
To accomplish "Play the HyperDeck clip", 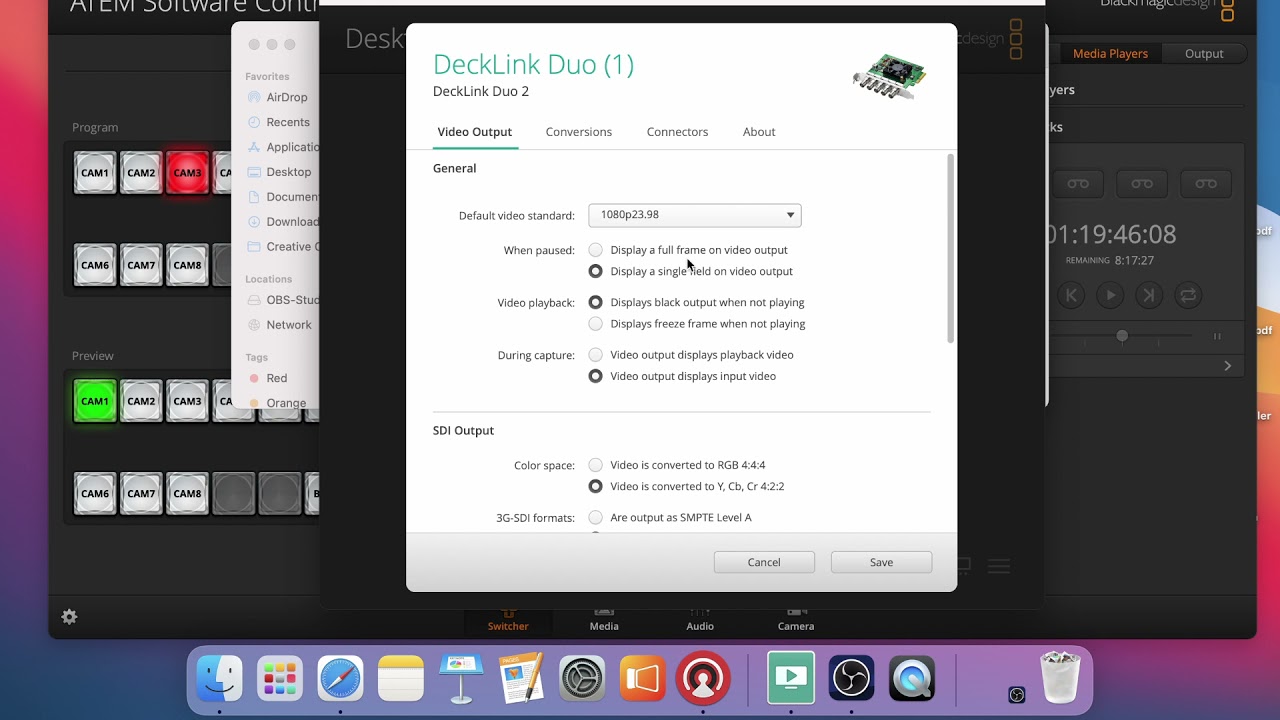I will coord(1110,295).
